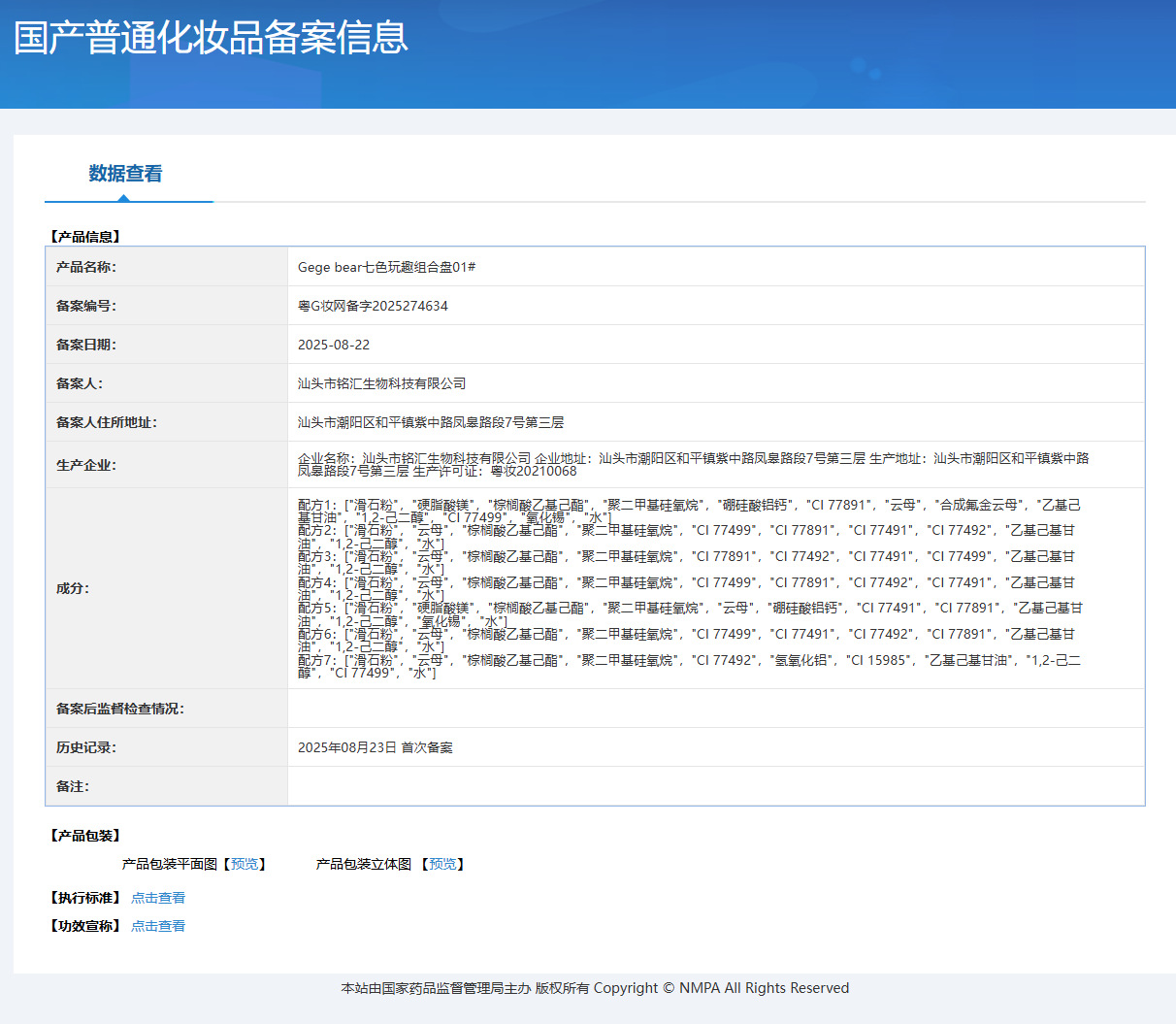The height and width of the screenshot is (1024, 1176).
Task: Click the 备案人 row label
Action: click(80, 383)
